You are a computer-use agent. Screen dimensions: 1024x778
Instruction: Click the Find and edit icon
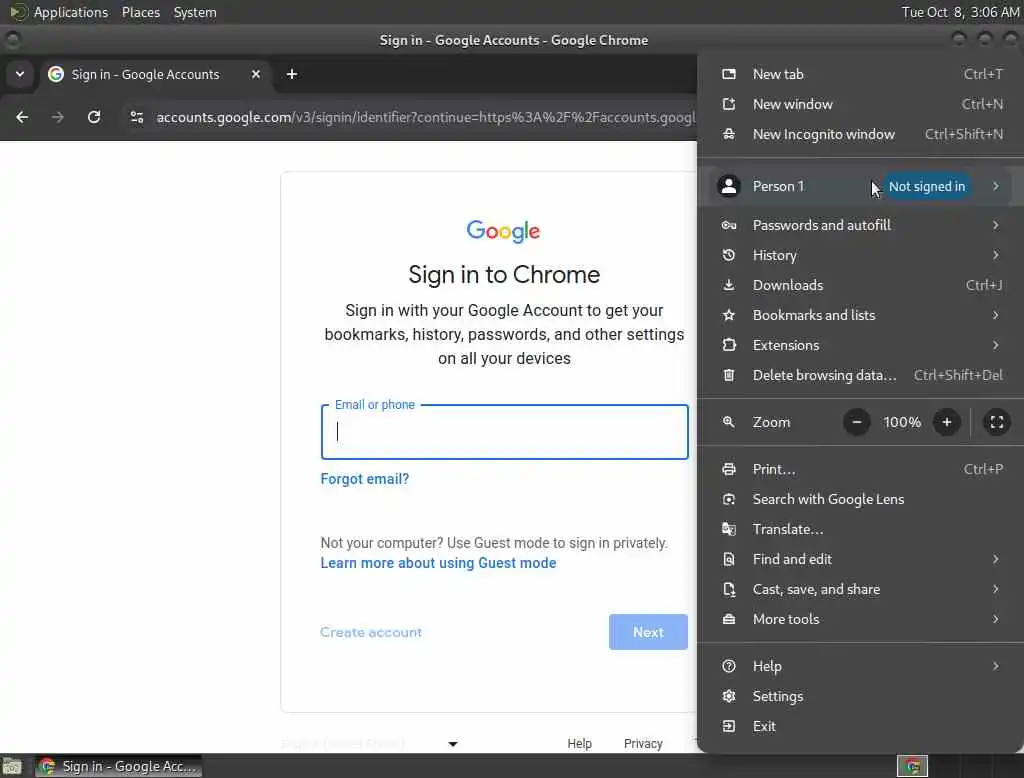point(729,559)
